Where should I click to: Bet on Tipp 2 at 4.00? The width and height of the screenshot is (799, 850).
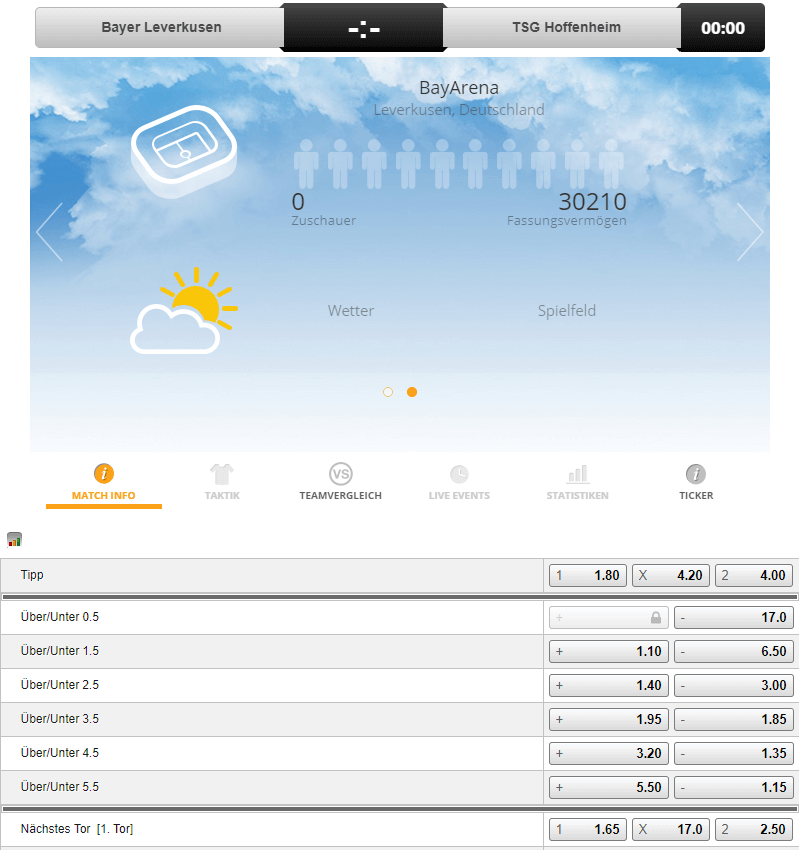point(754,575)
